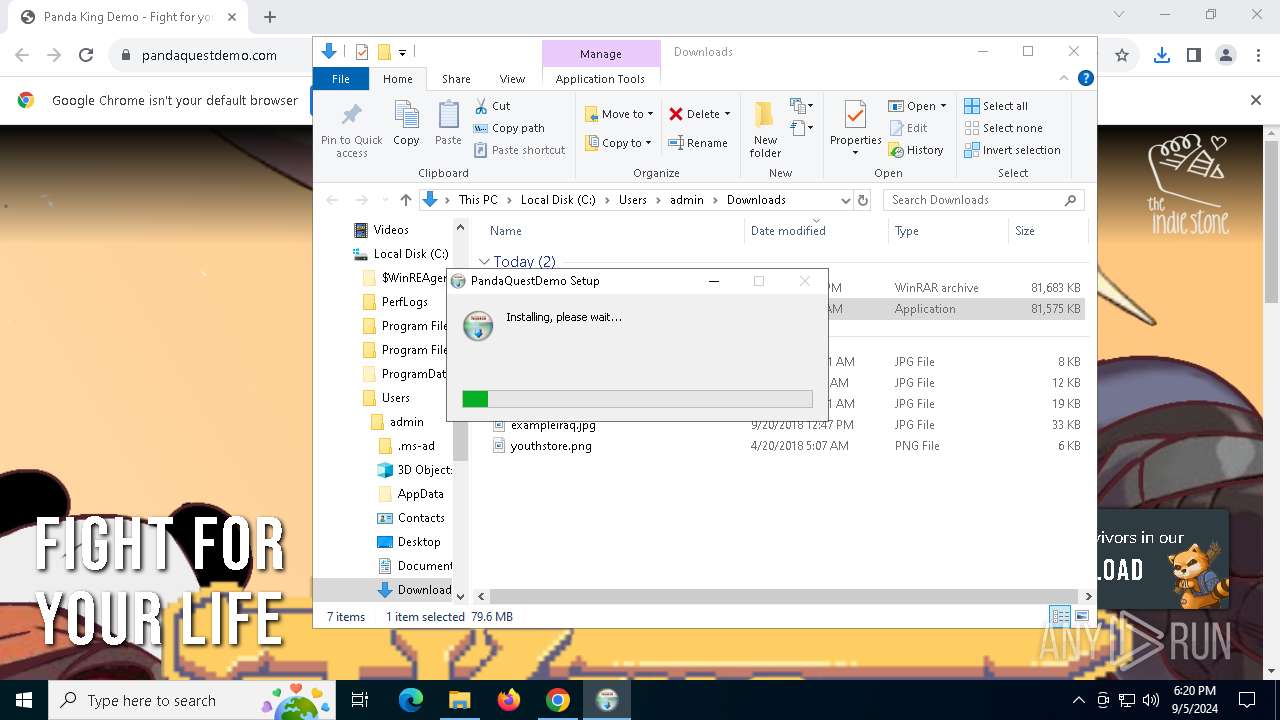The image size is (1280, 720).
Task: Click Cut scissors in ribbon
Action: [492, 106]
